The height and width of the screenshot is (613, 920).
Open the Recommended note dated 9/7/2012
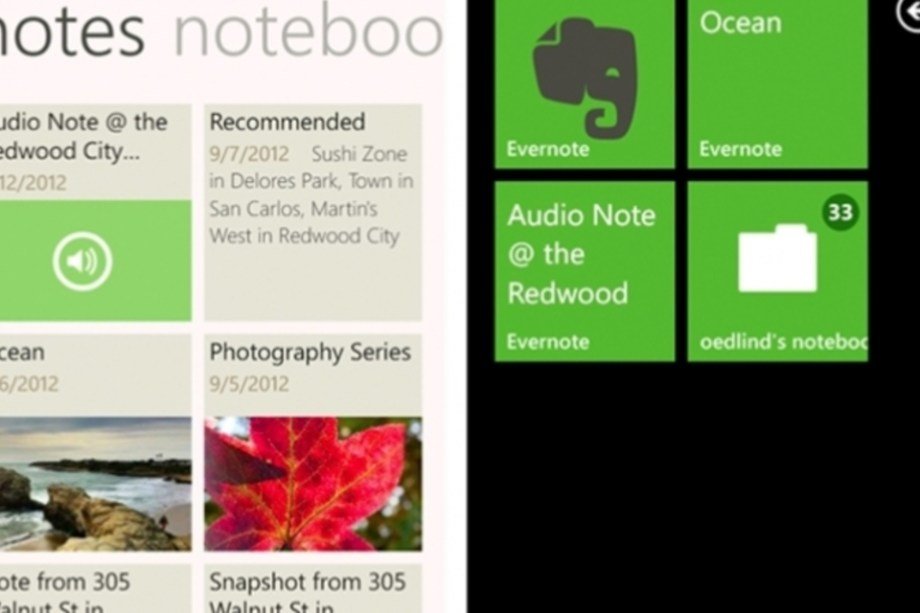[313, 212]
